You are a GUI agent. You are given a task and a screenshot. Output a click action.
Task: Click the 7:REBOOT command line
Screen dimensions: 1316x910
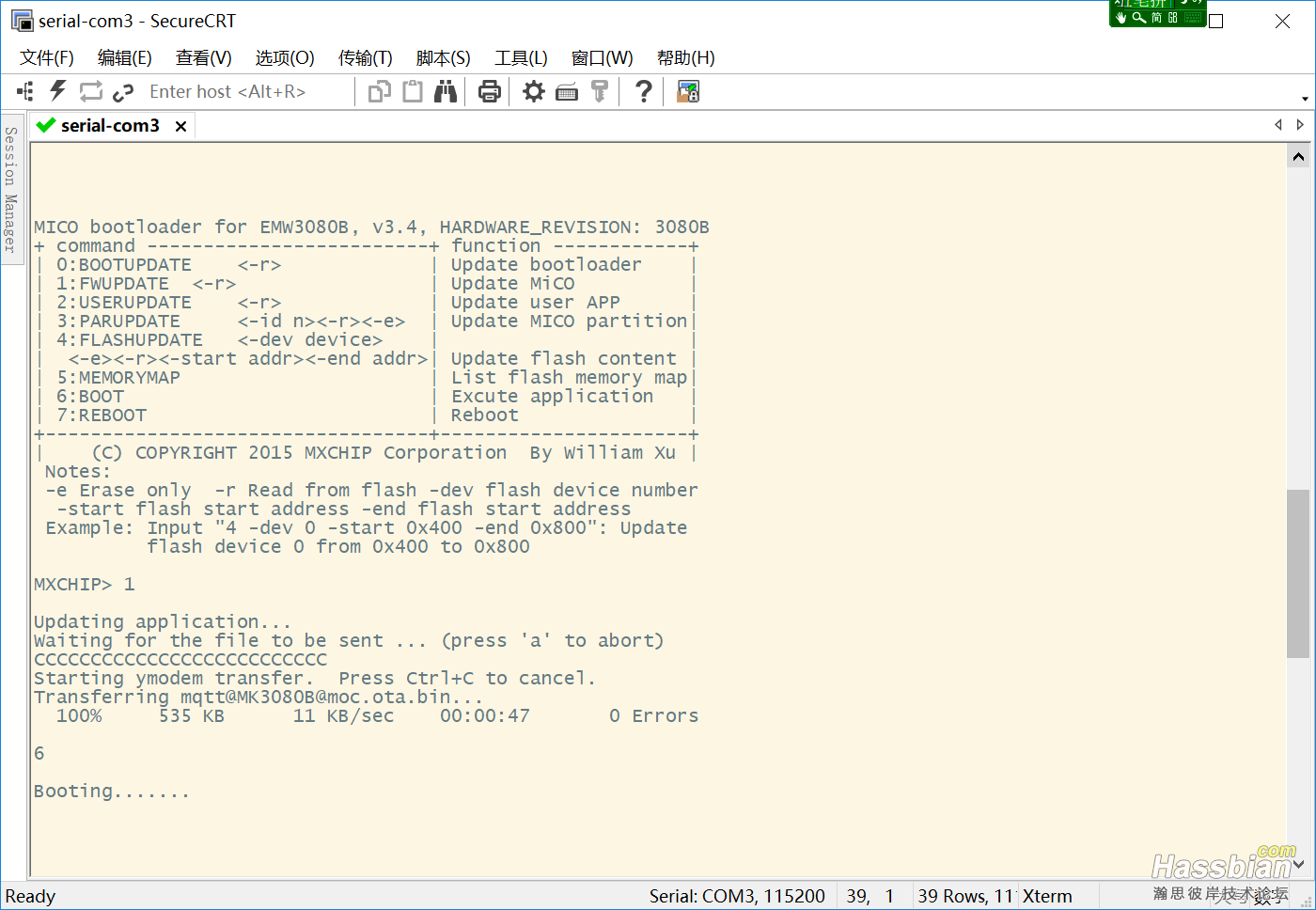coord(102,415)
